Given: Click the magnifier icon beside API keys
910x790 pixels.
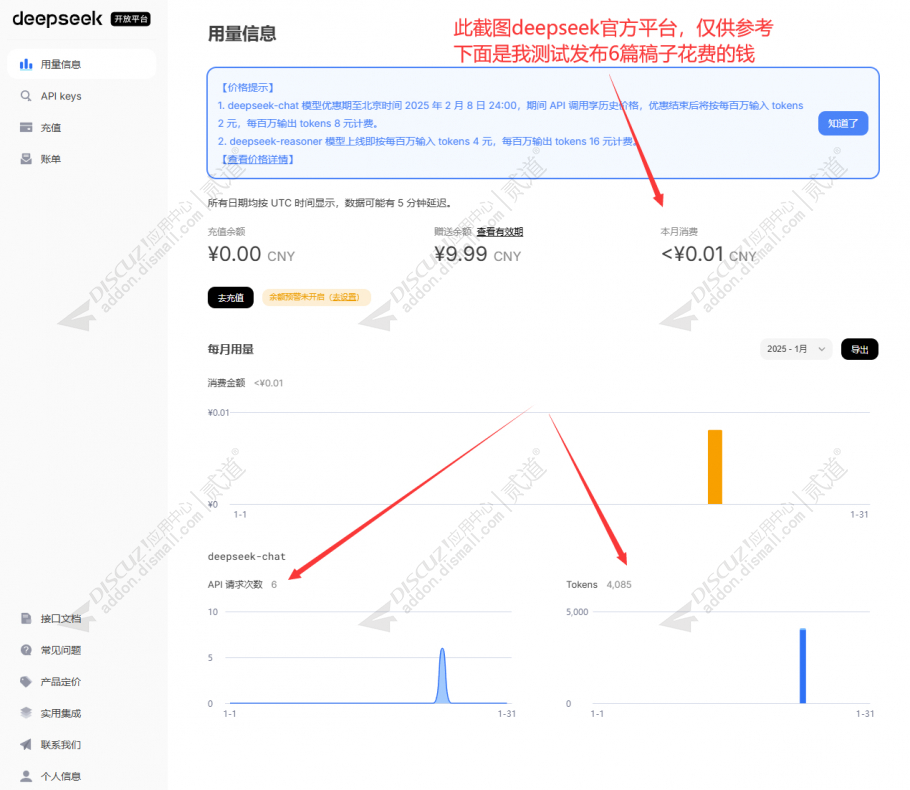Looking at the screenshot, I should pos(26,96).
